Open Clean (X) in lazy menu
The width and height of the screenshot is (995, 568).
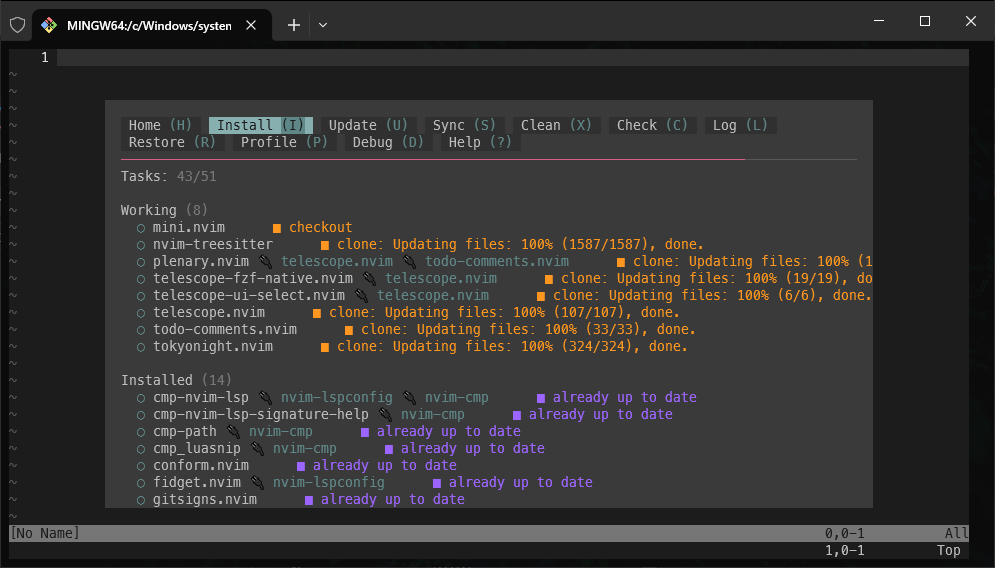pos(556,125)
